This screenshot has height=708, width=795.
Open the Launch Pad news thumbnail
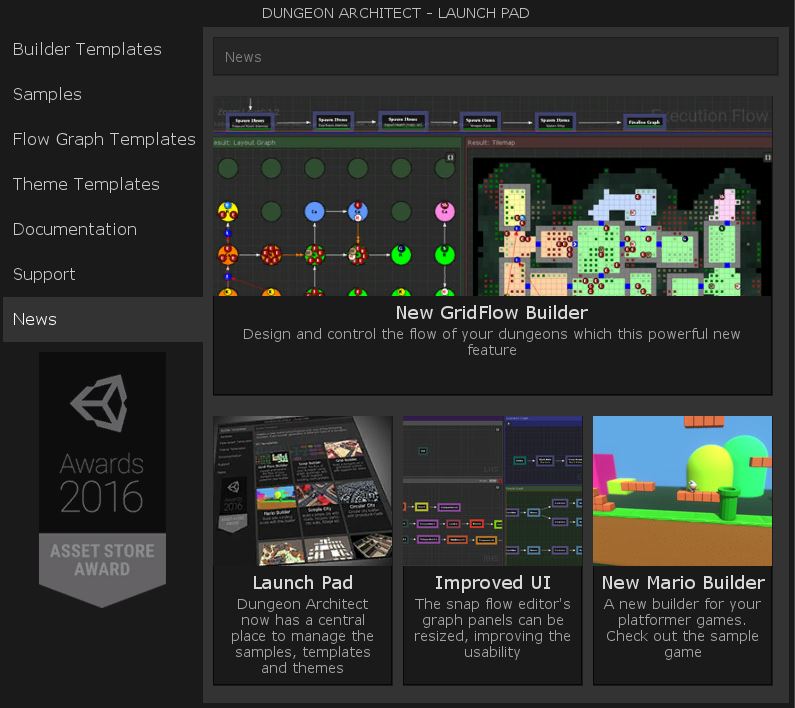303,491
